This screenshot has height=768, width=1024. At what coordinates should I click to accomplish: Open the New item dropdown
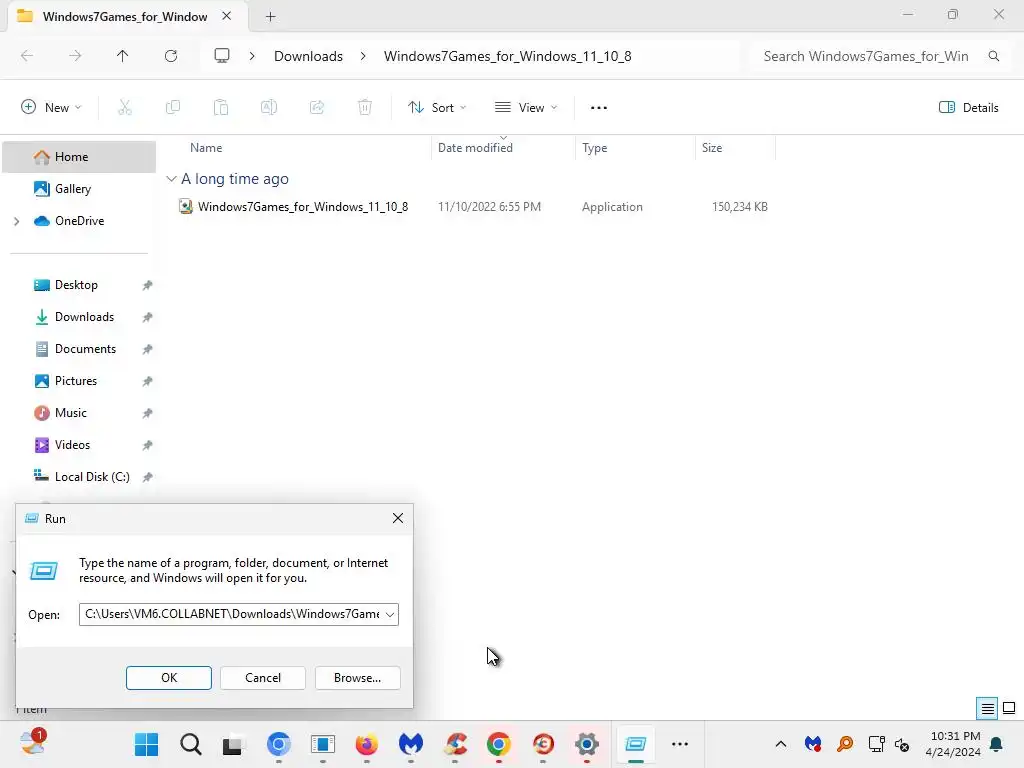coord(52,108)
